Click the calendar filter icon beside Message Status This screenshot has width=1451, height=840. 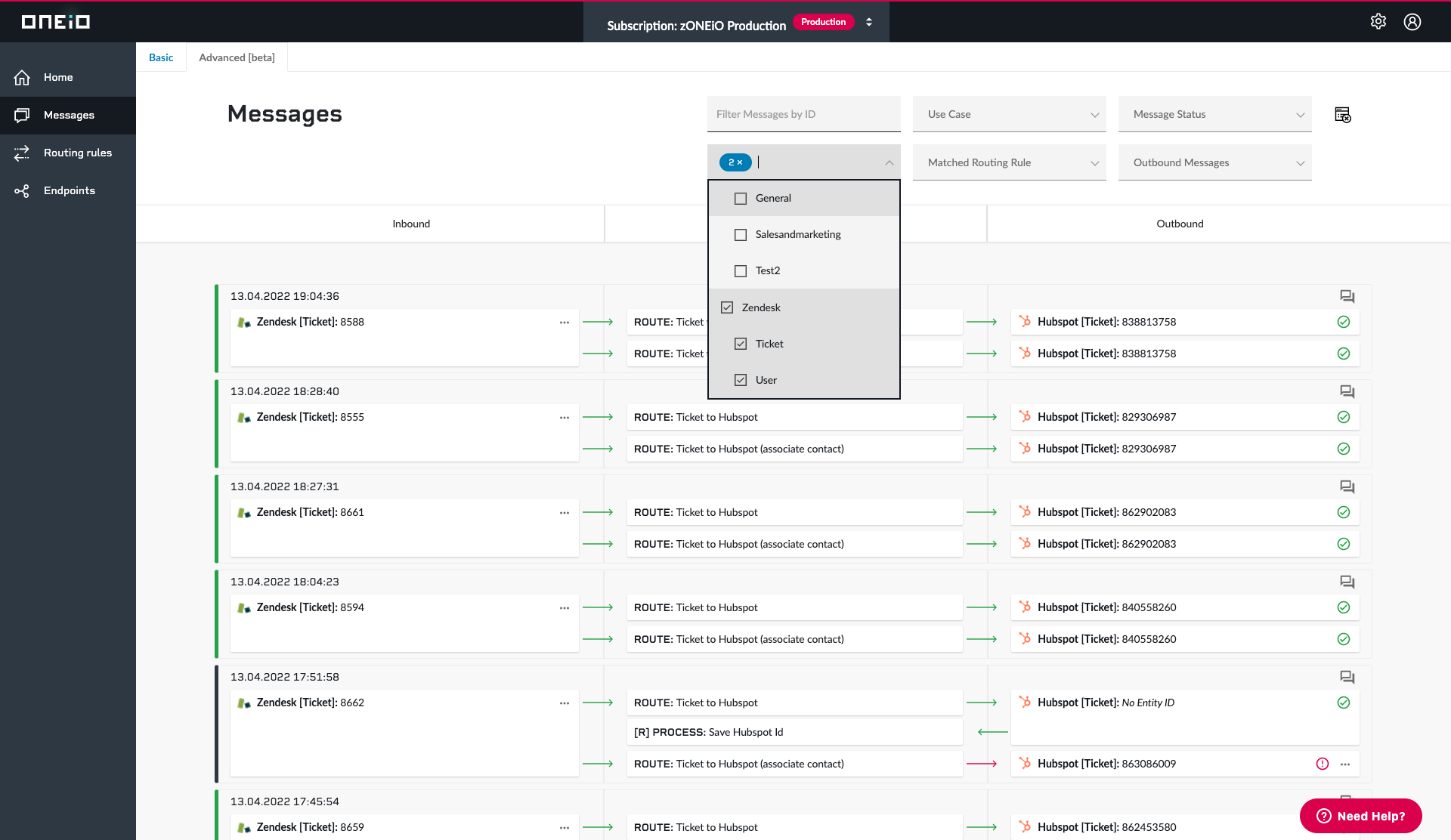click(x=1343, y=115)
